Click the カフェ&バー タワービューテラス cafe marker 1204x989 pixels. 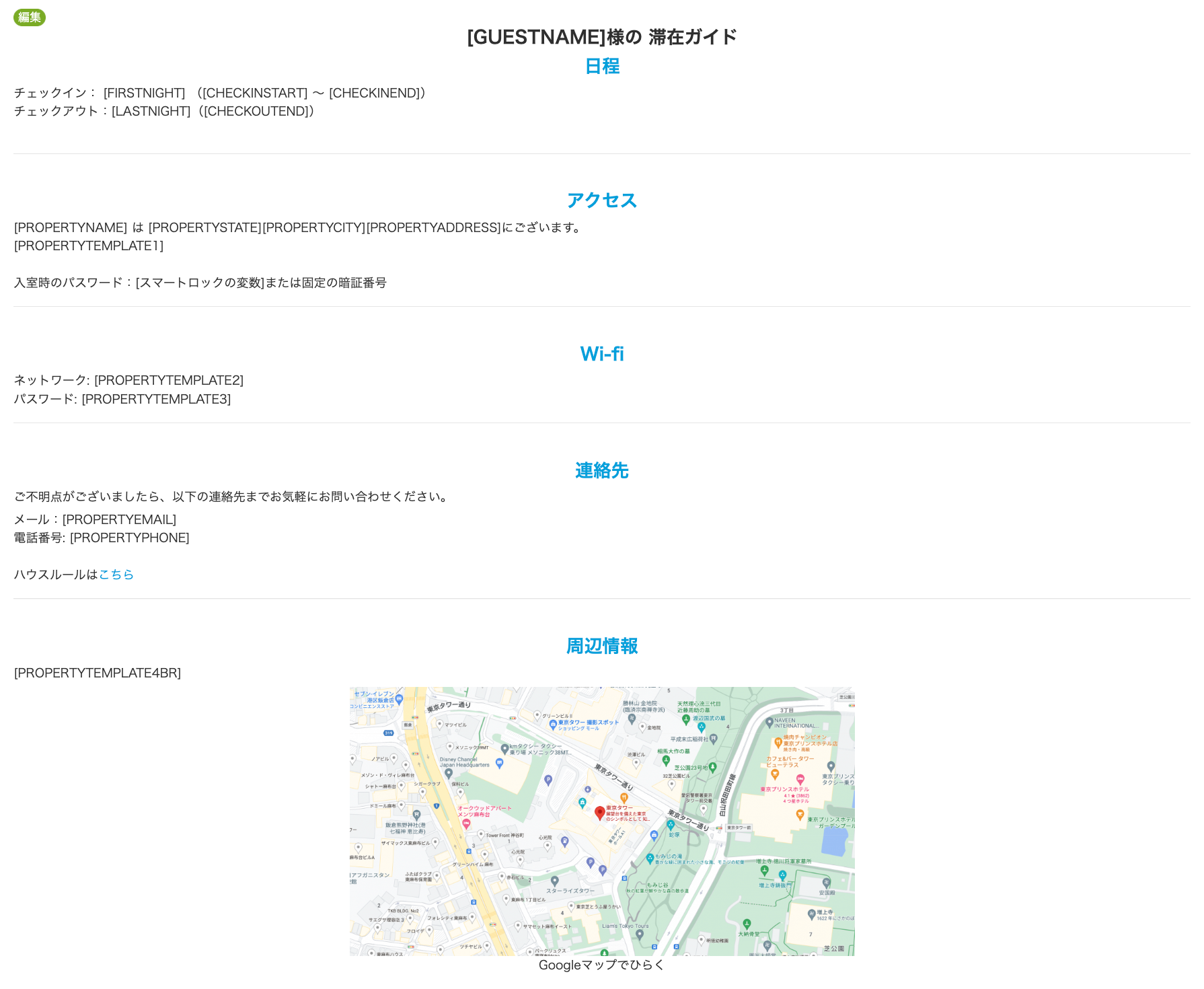pyautogui.click(x=775, y=774)
